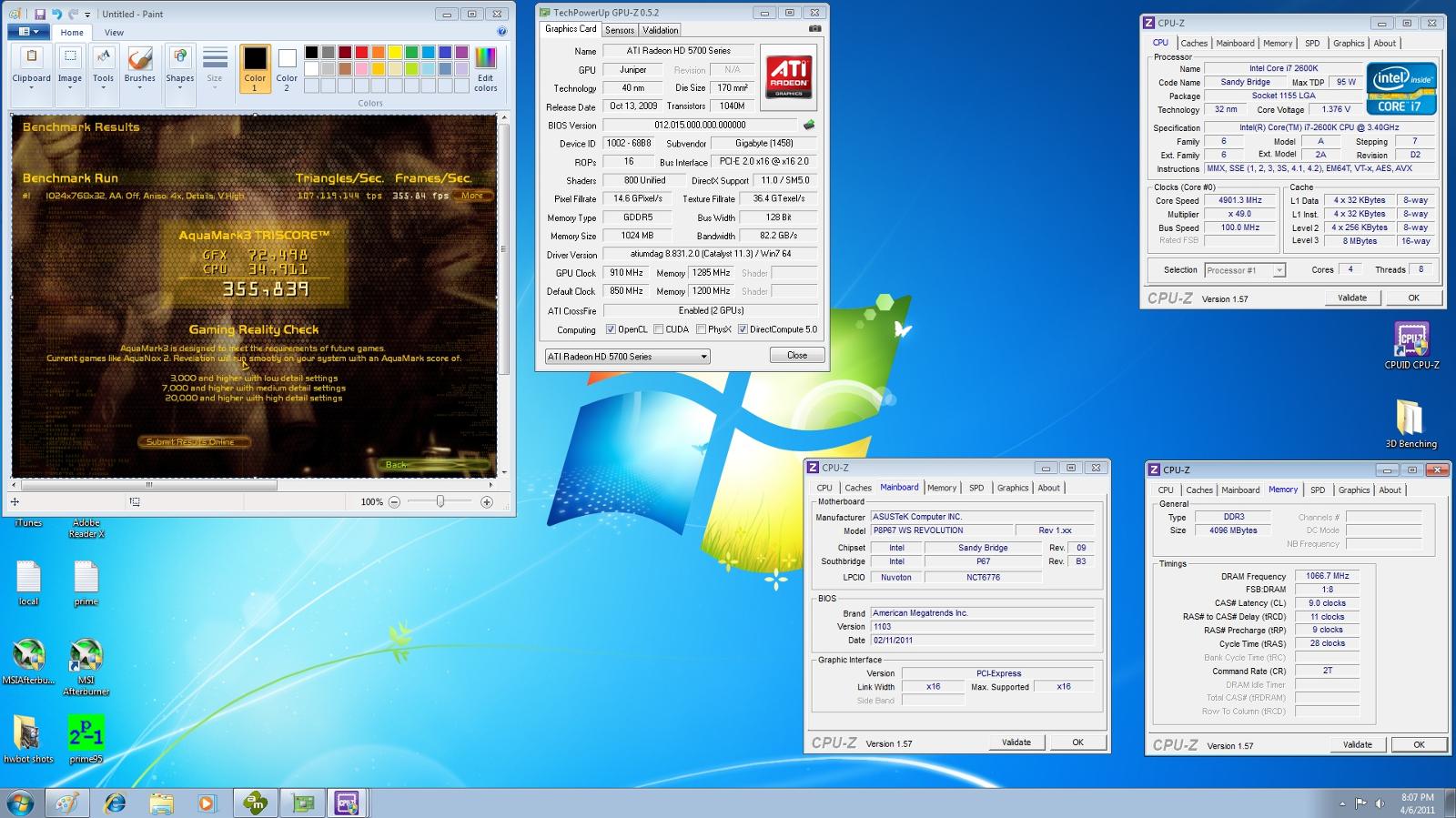Redo the action in Paint's title bar

click(72, 14)
